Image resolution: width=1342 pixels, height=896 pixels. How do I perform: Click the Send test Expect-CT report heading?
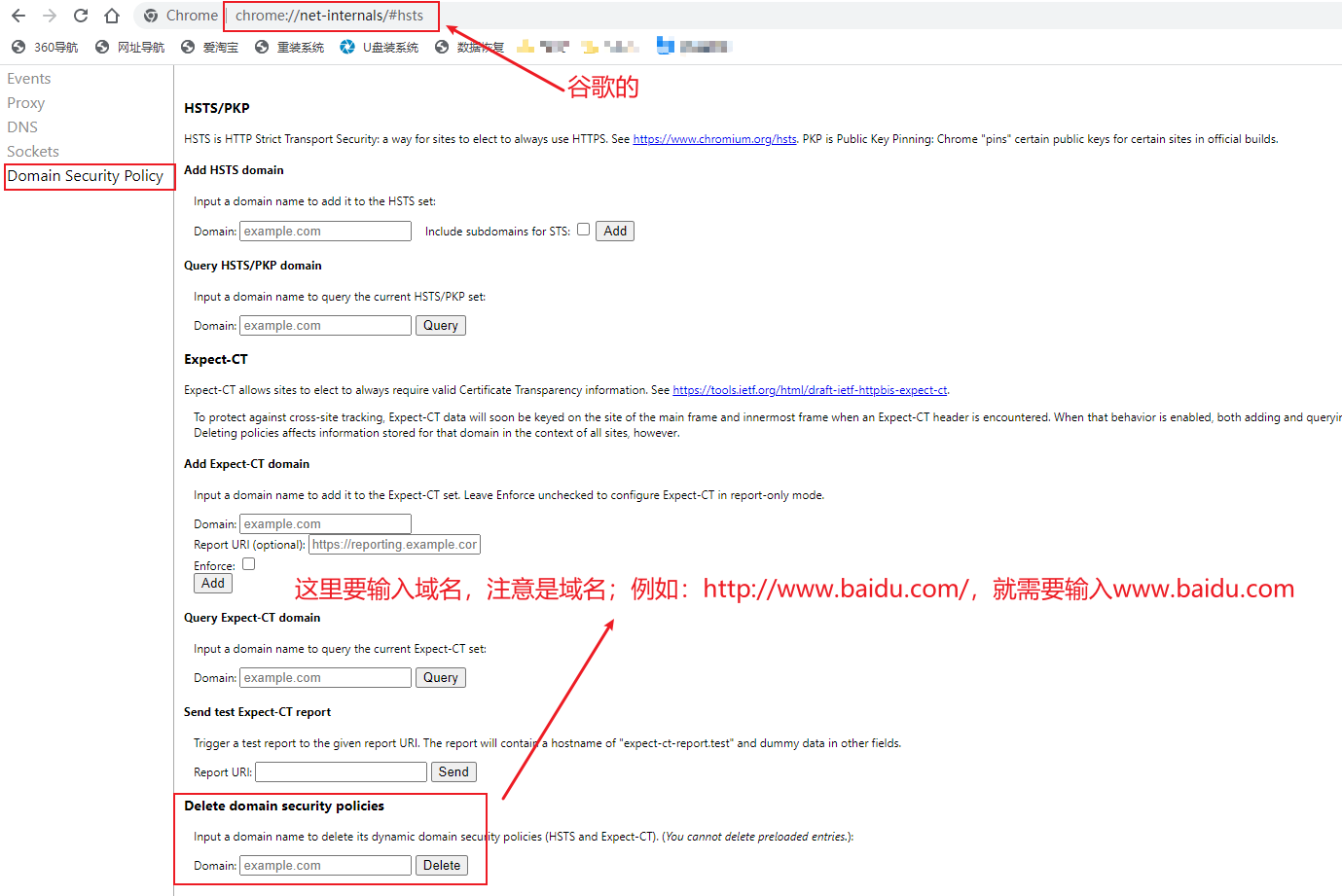point(258,712)
